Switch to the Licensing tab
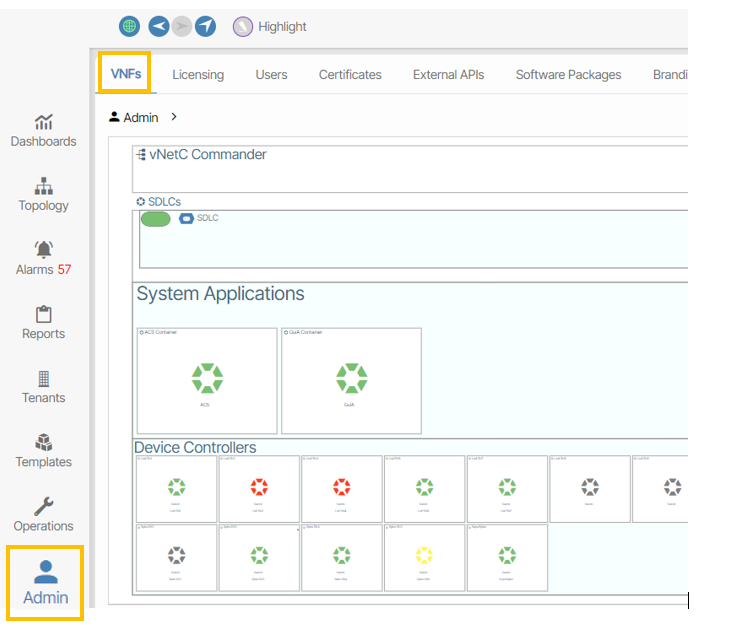This screenshot has width=731, height=626. [198, 75]
